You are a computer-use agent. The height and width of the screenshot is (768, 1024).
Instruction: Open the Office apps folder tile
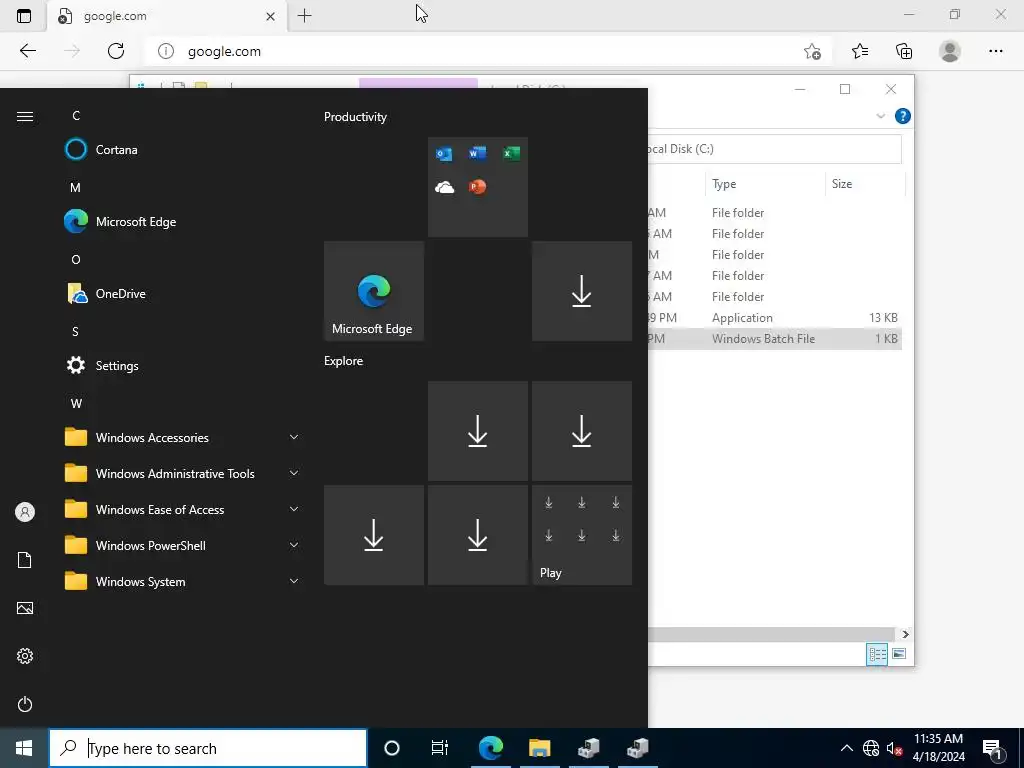click(477, 187)
